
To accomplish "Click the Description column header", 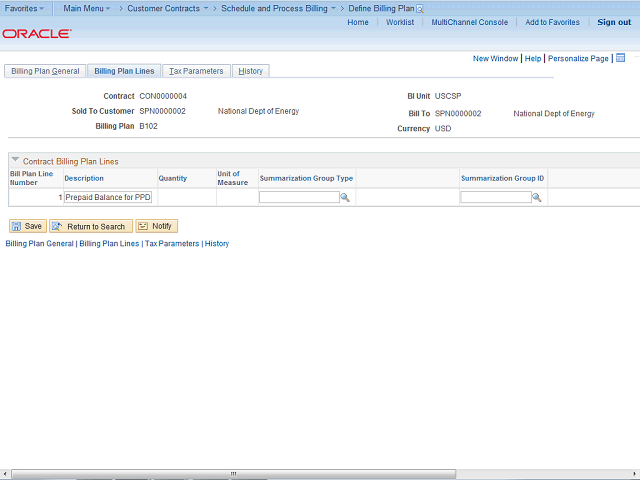I will point(84,178).
